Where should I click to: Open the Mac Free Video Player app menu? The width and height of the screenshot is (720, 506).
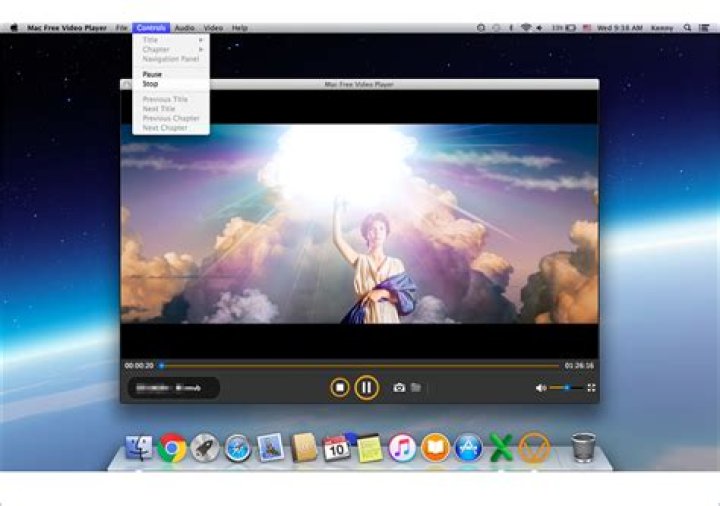pyautogui.click(x=67, y=28)
